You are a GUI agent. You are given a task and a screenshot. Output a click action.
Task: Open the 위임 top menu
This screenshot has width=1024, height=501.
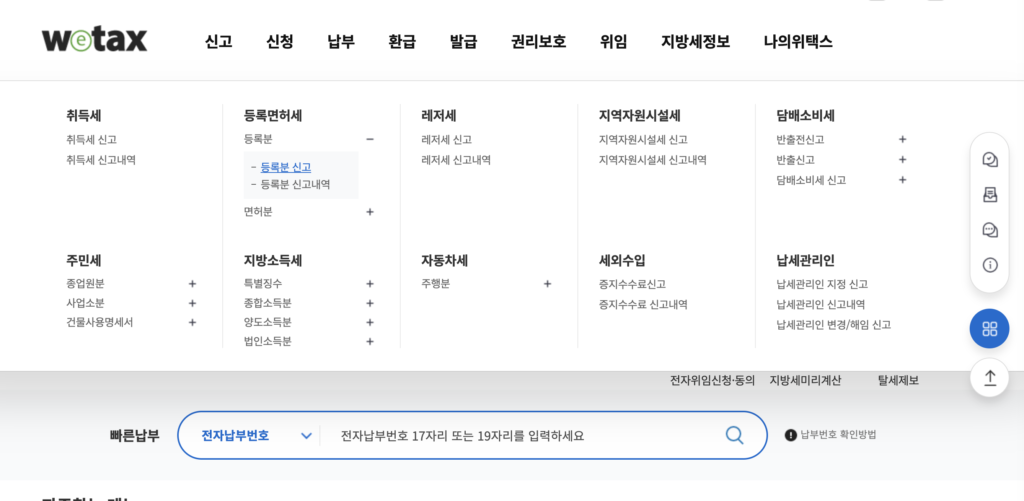point(613,42)
